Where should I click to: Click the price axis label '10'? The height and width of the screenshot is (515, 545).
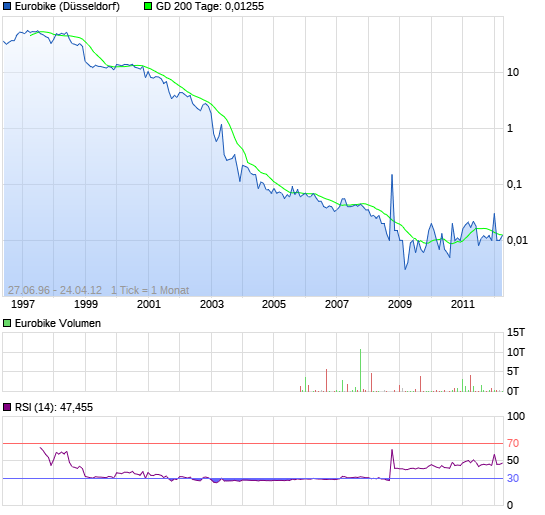513,72
